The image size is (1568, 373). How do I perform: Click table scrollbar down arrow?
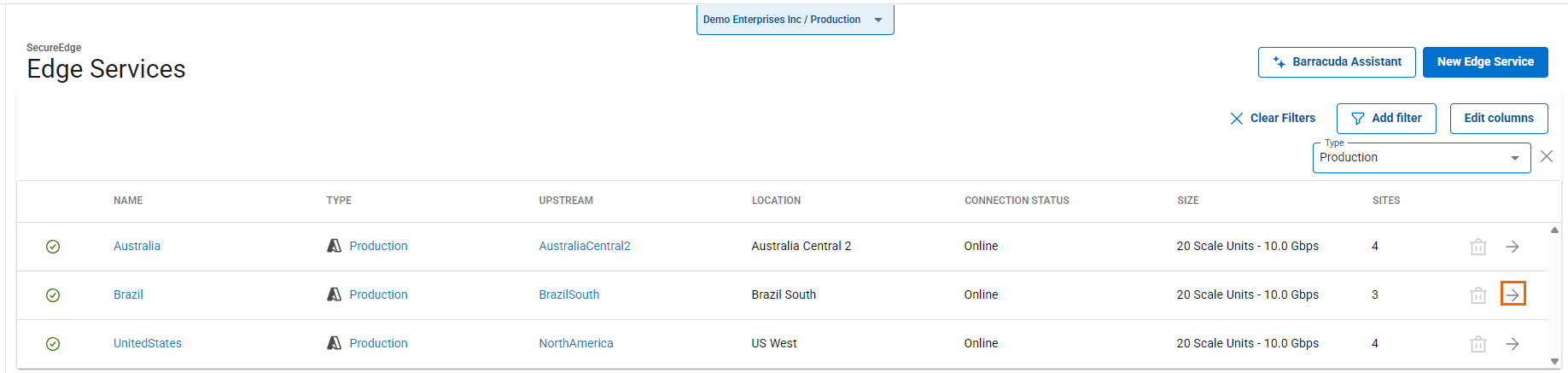pos(1554,362)
